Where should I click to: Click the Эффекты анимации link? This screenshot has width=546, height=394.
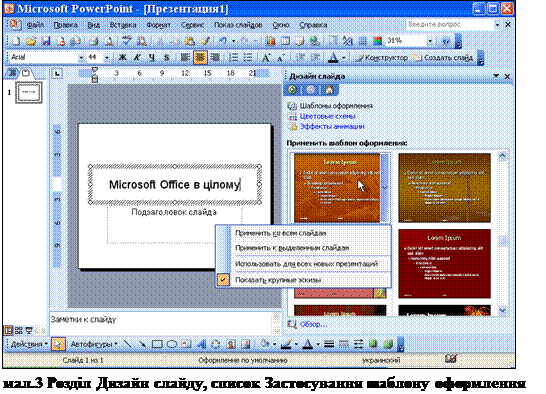(332, 126)
